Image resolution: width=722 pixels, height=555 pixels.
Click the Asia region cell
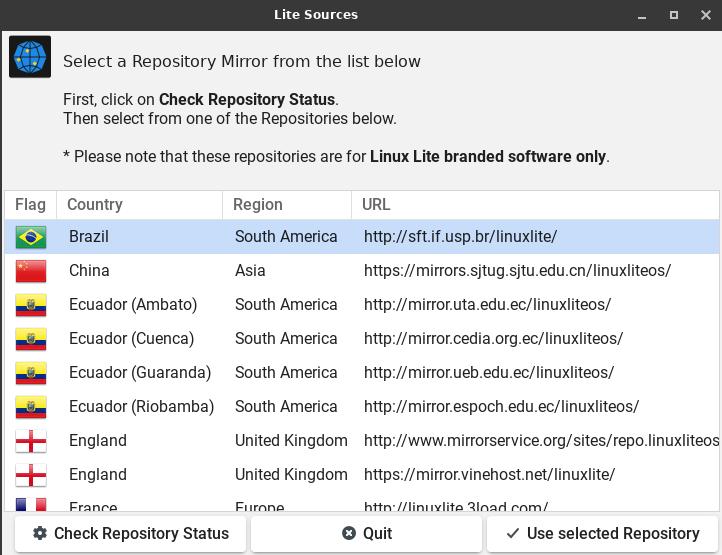250,270
